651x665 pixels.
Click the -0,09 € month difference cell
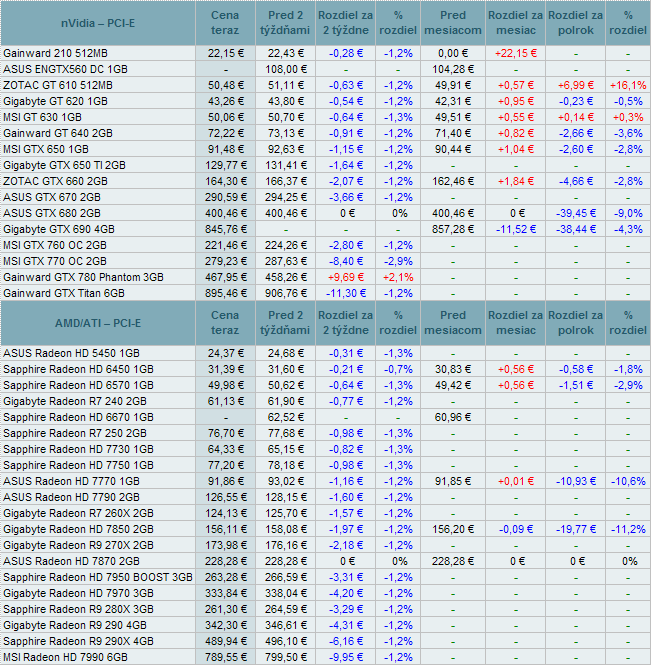(x=516, y=530)
